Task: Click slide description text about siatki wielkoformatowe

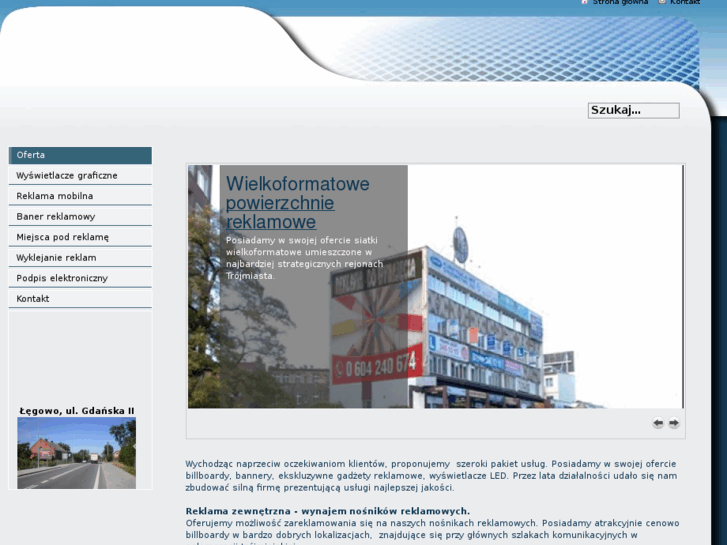Action: (305, 258)
